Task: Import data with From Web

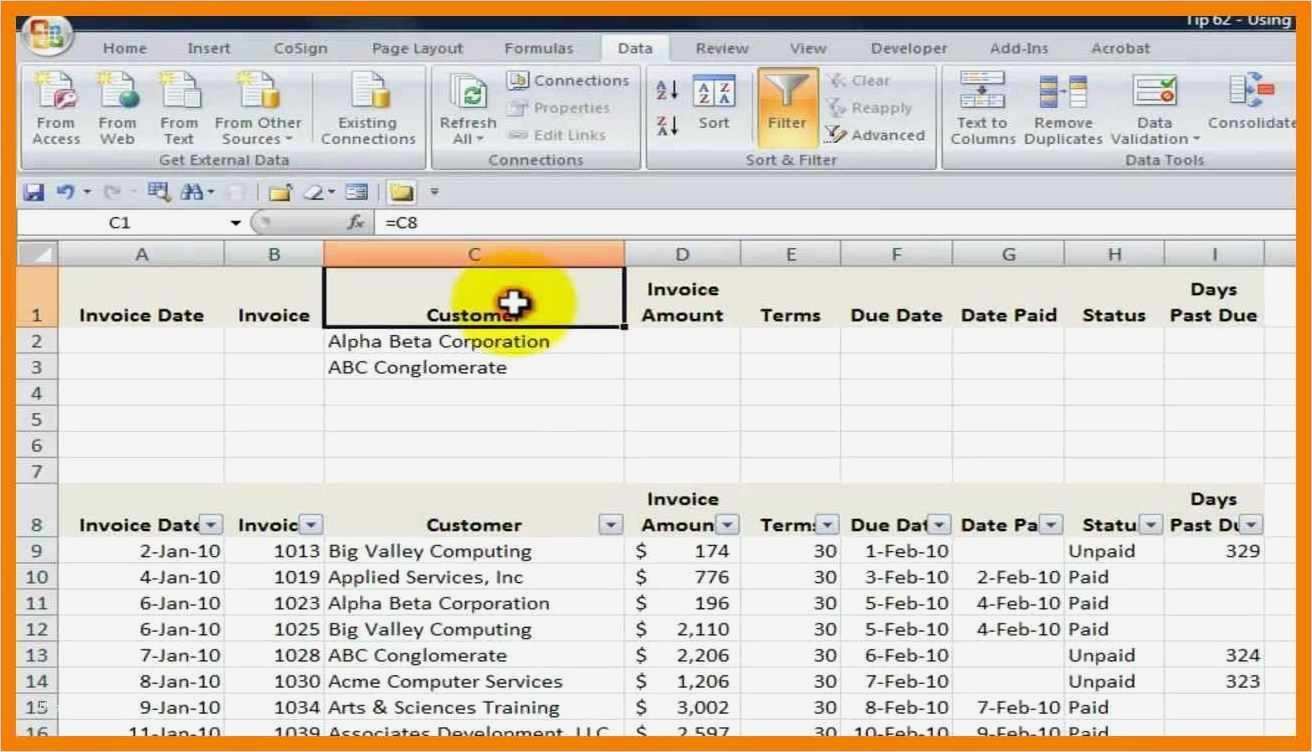Action: coord(117,109)
